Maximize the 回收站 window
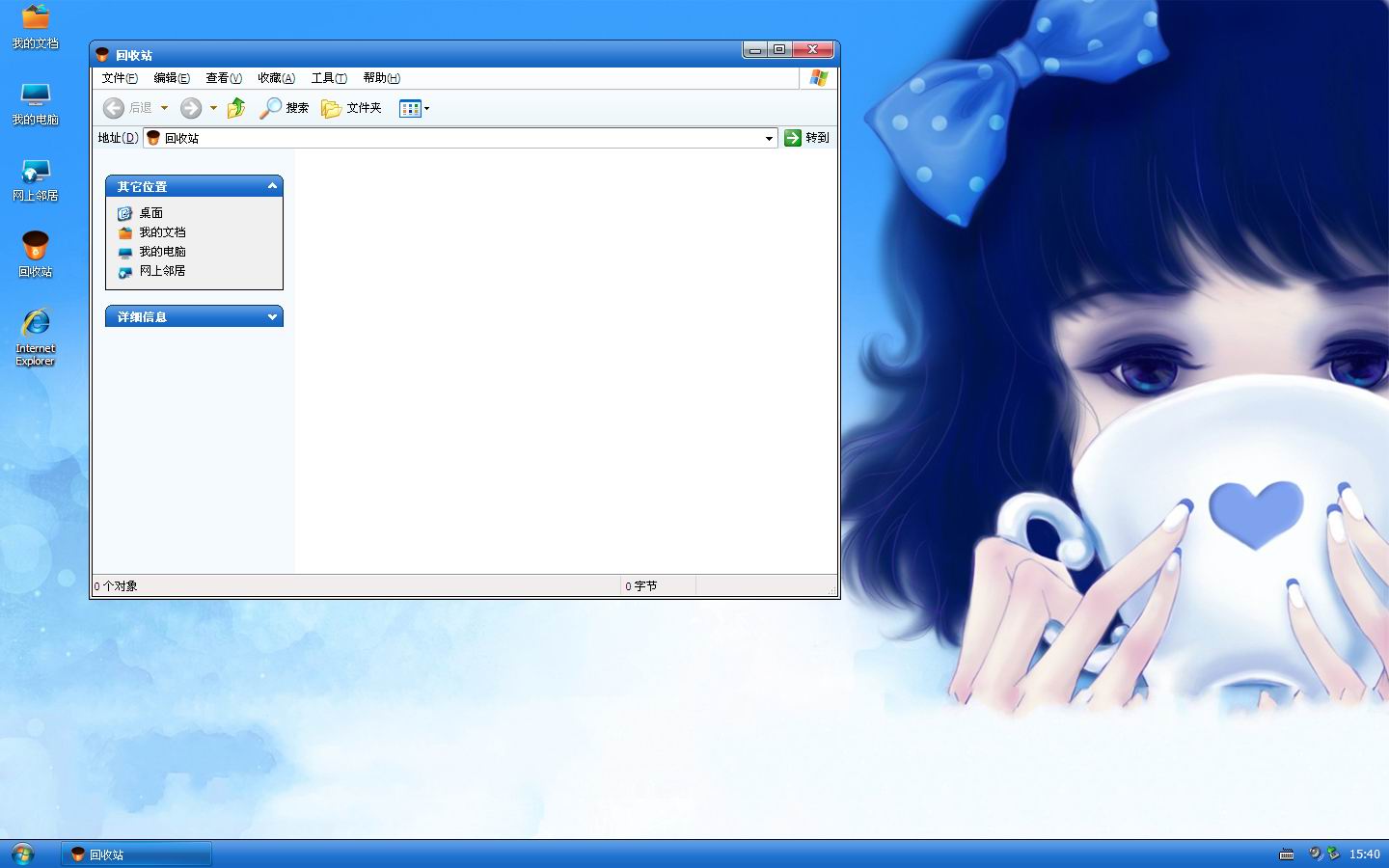The height and width of the screenshot is (868, 1389). click(x=779, y=49)
